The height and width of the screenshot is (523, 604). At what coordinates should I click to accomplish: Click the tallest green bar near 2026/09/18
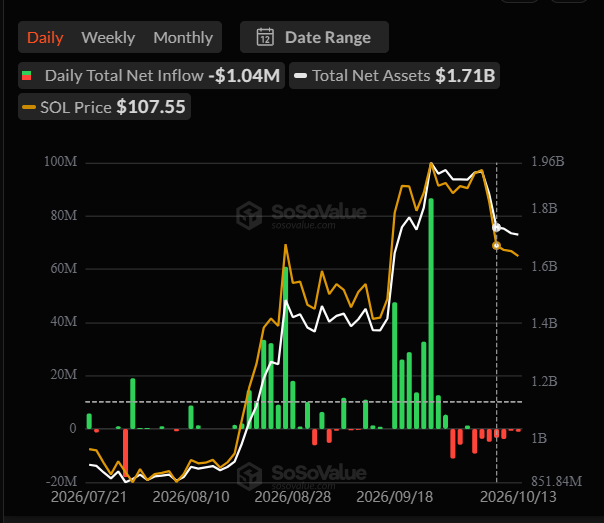click(x=431, y=313)
